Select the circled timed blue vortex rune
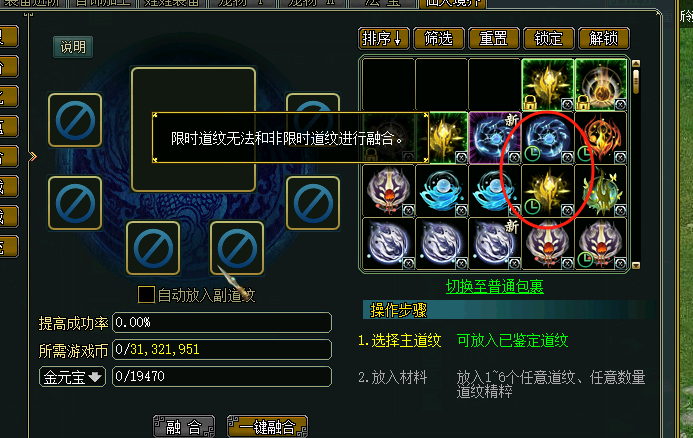The width and height of the screenshot is (693, 438). [548, 138]
